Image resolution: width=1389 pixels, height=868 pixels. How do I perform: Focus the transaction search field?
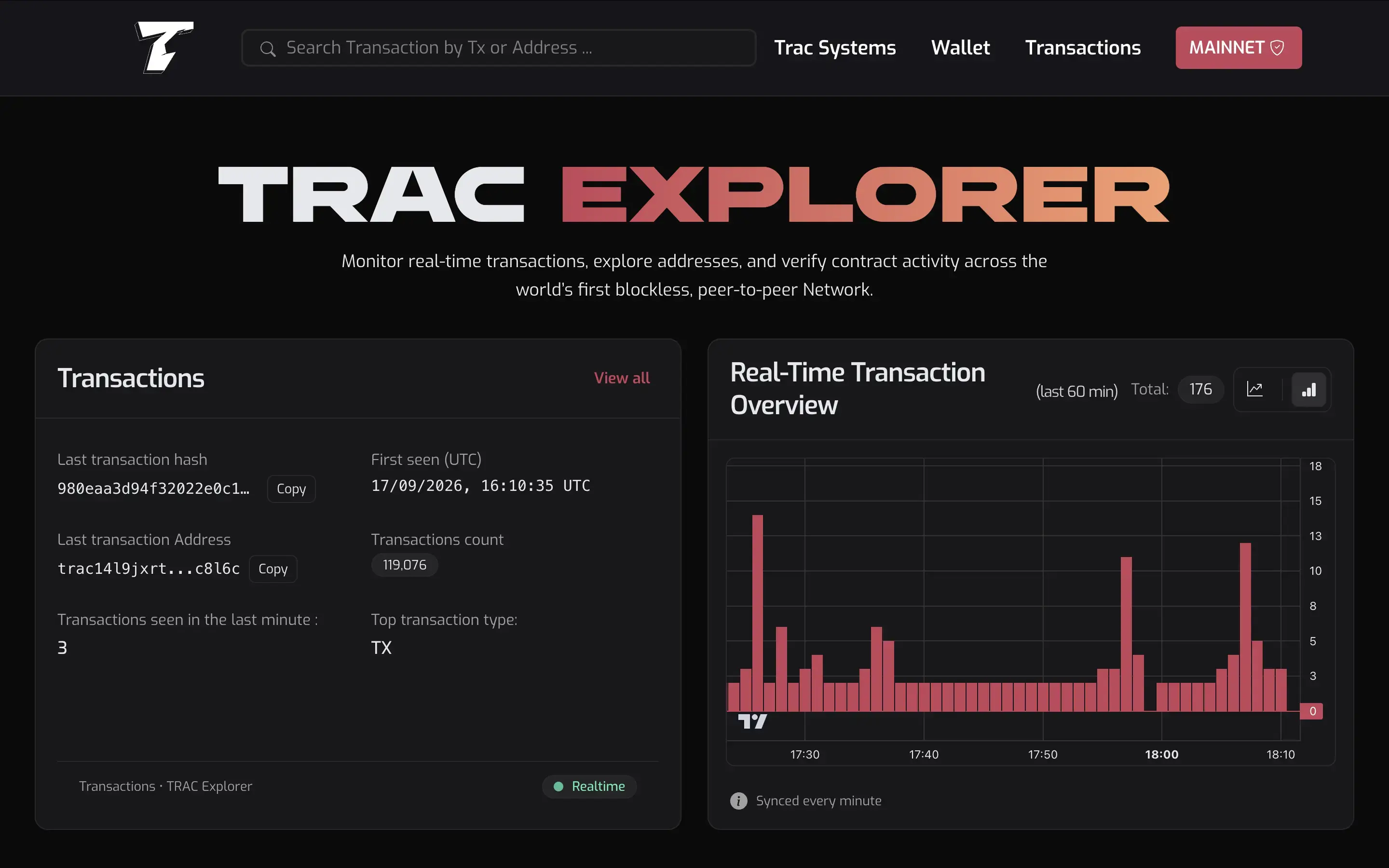[498, 48]
